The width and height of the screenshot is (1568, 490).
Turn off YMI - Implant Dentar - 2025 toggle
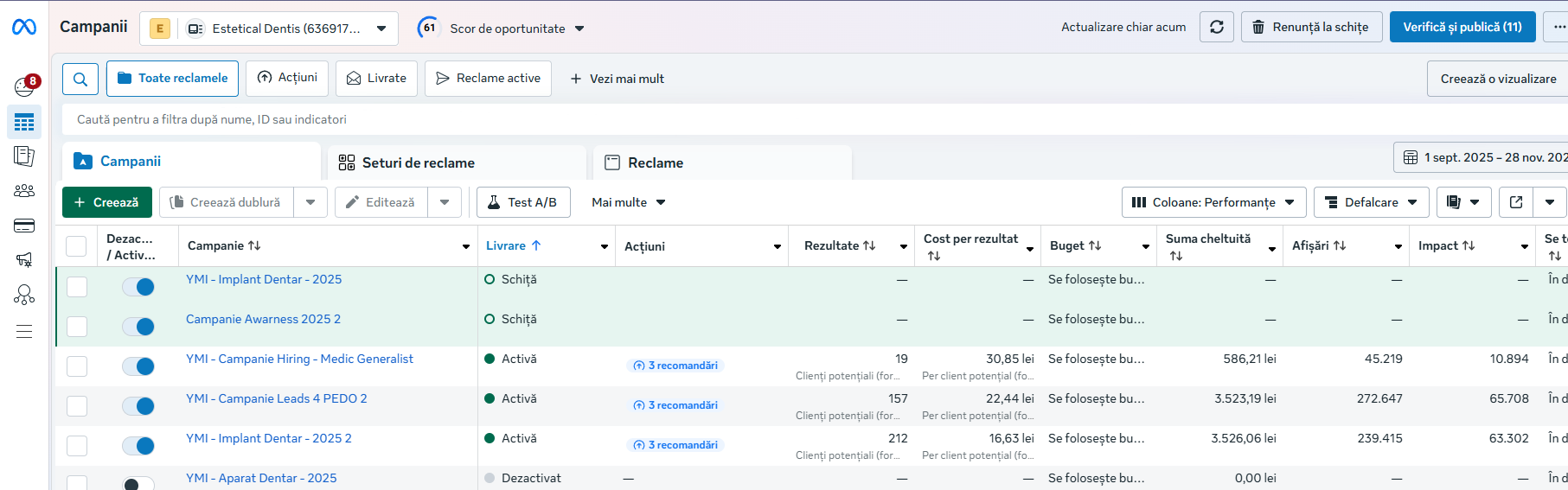(x=138, y=287)
